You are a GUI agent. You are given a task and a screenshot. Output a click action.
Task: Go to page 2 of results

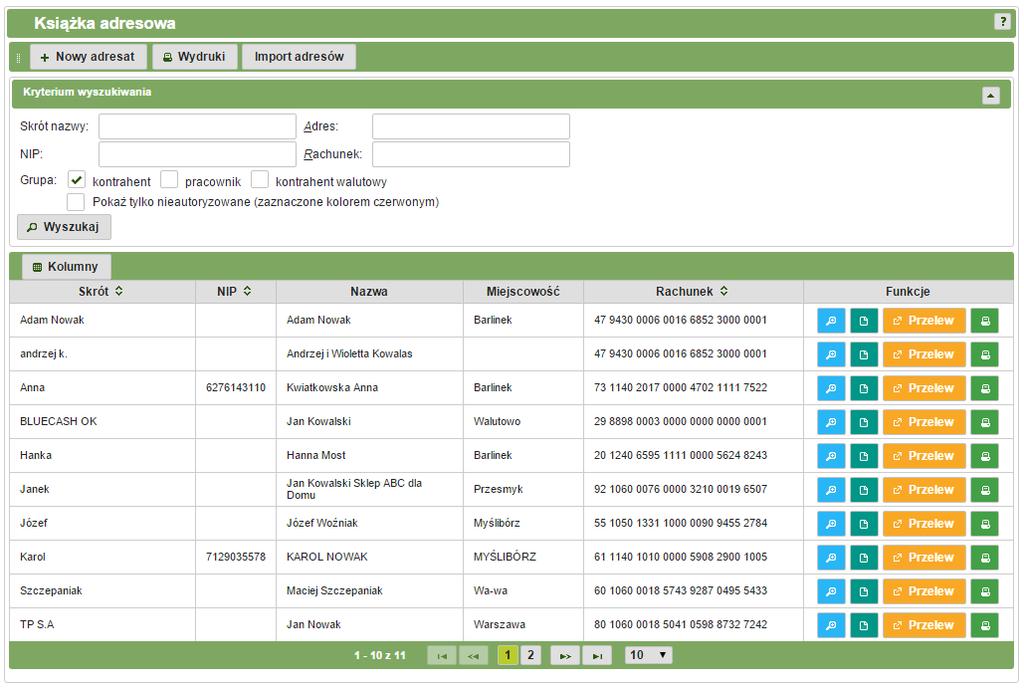coord(530,655)
